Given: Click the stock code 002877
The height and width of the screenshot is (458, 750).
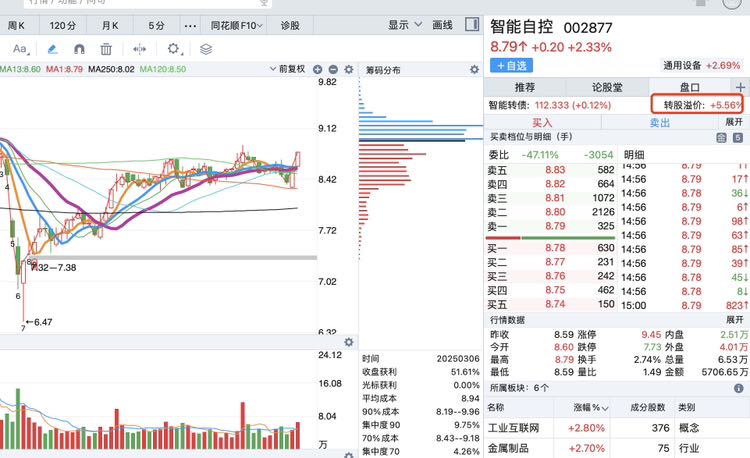Looking at the screenshot, I should pos(588,28).
